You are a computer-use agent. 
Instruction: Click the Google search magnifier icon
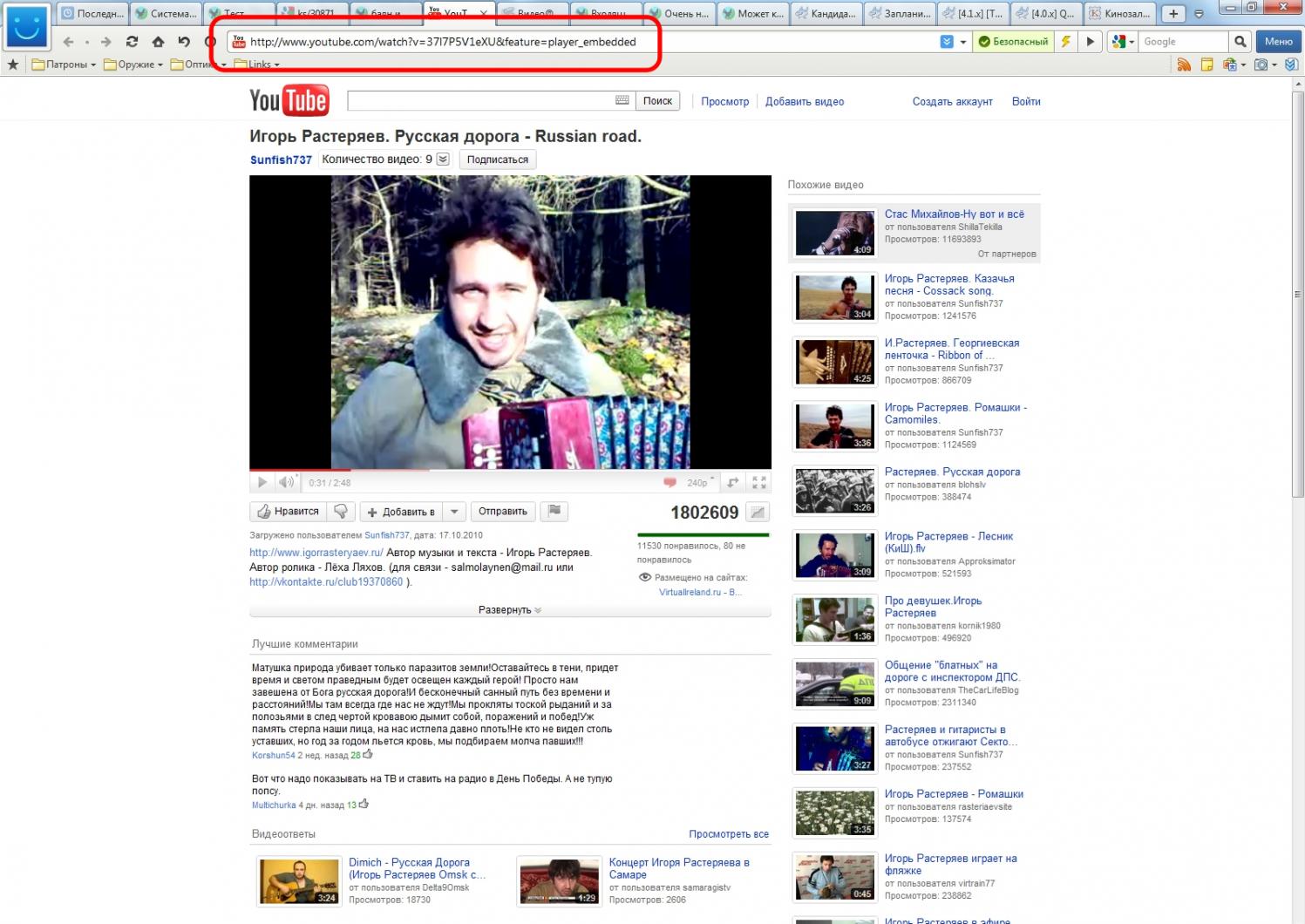click(x=1240, y=42)
